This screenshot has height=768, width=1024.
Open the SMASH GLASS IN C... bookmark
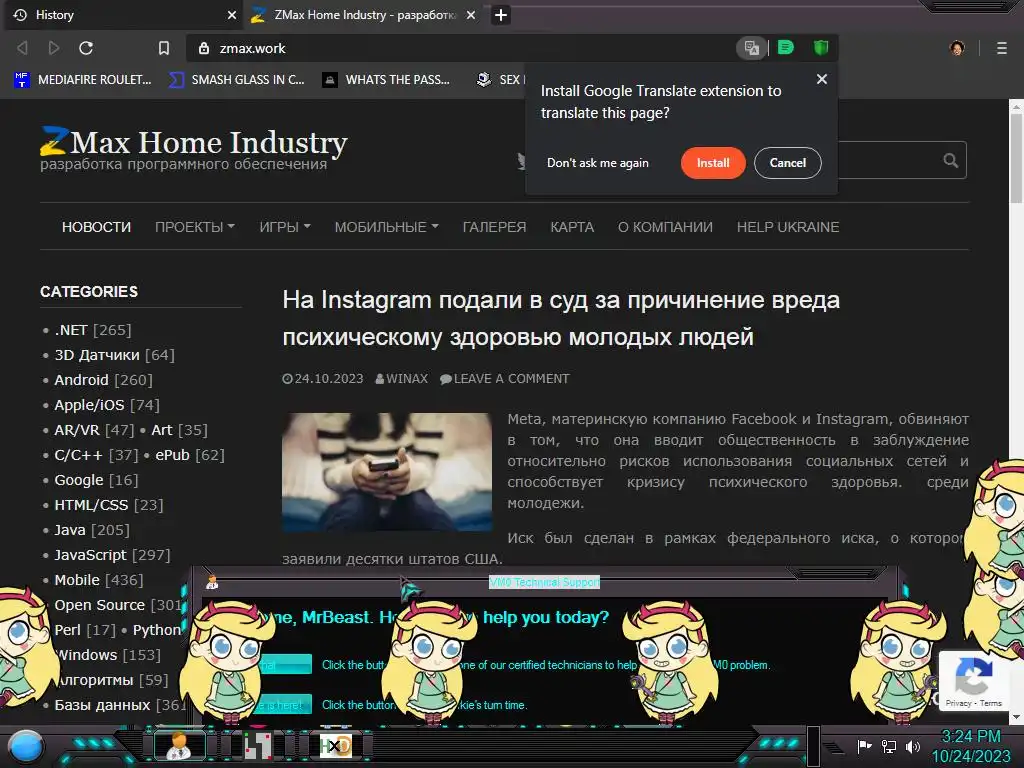tap(236, 80)
